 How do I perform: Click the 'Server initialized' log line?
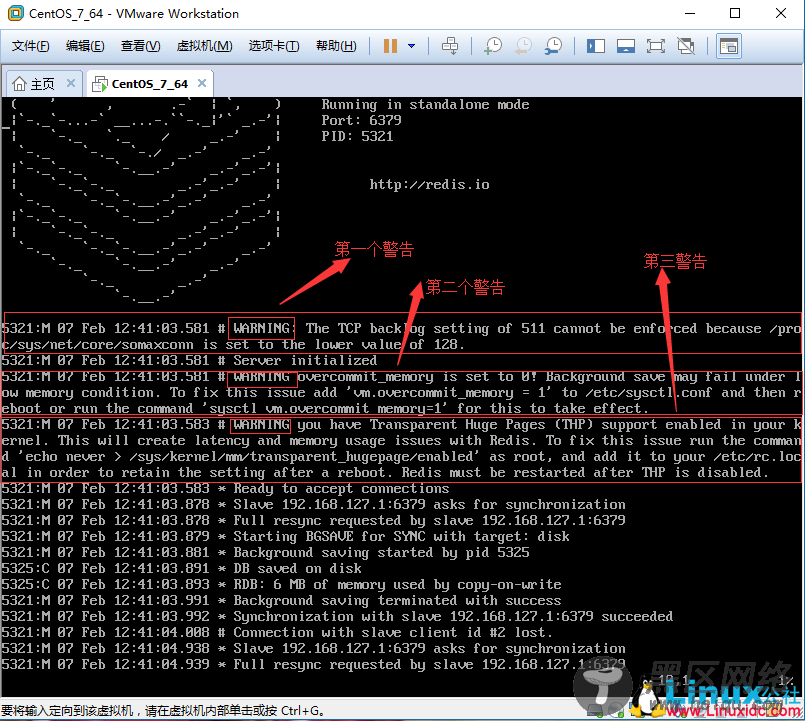(189, 360)
